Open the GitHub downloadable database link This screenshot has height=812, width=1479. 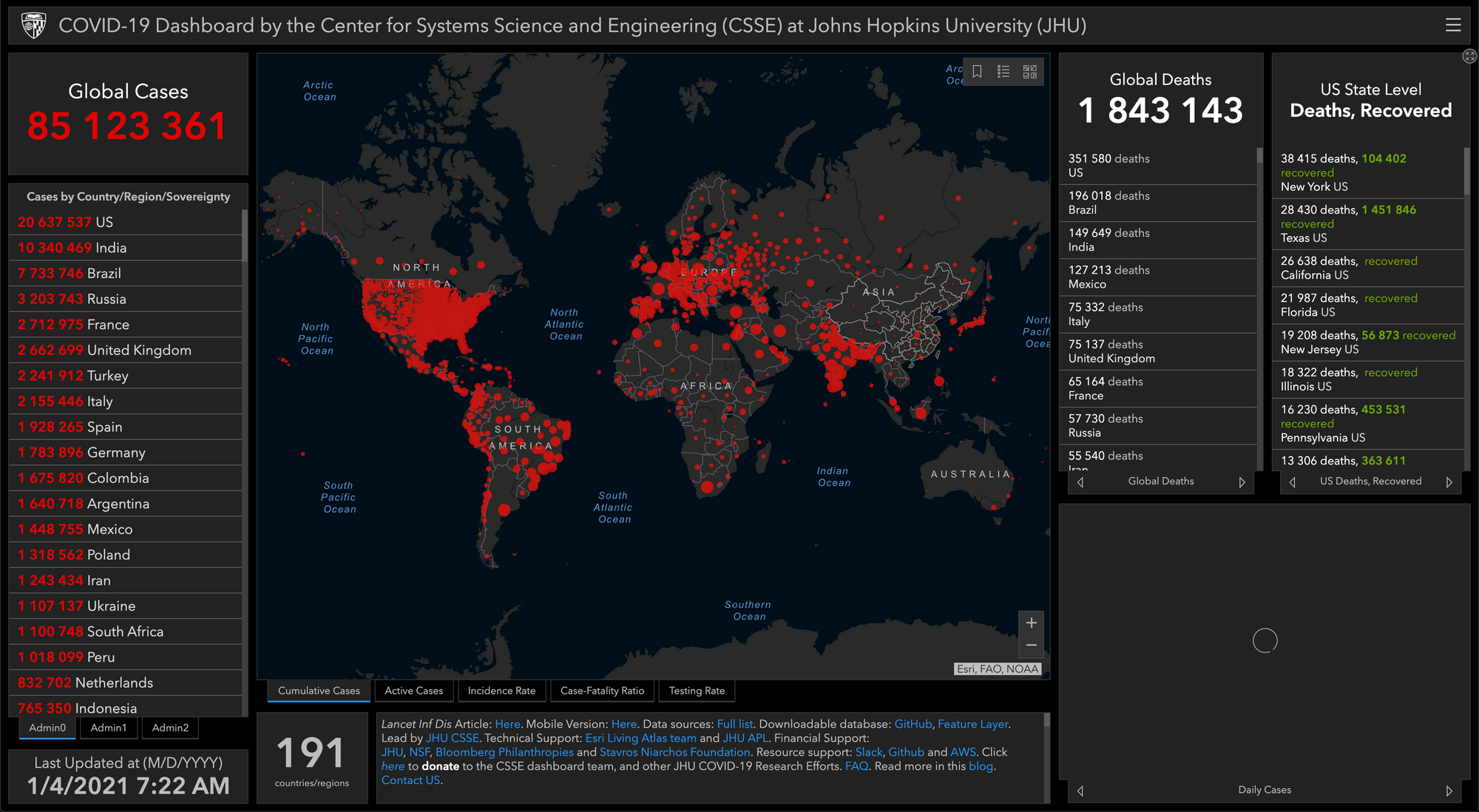(913, 724)
